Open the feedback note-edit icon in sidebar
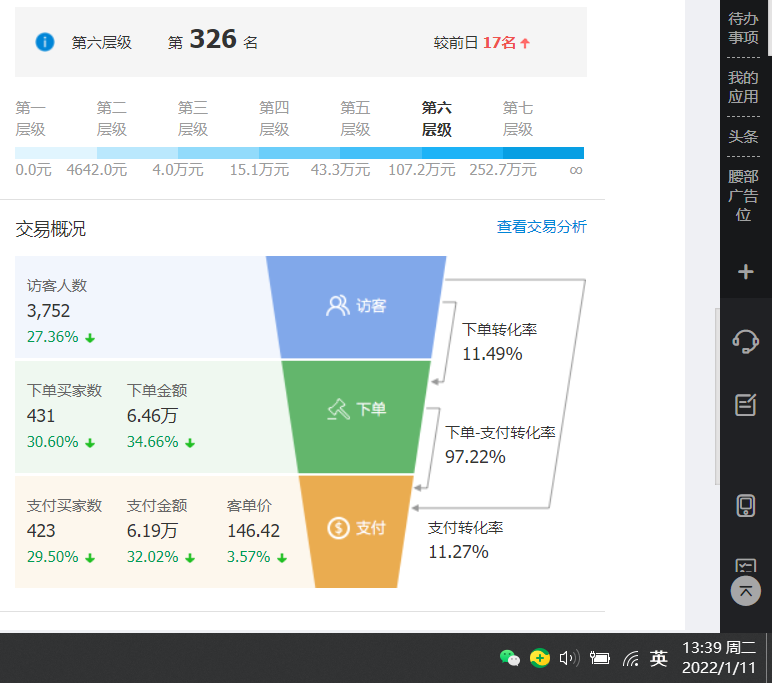 [745, 405]
